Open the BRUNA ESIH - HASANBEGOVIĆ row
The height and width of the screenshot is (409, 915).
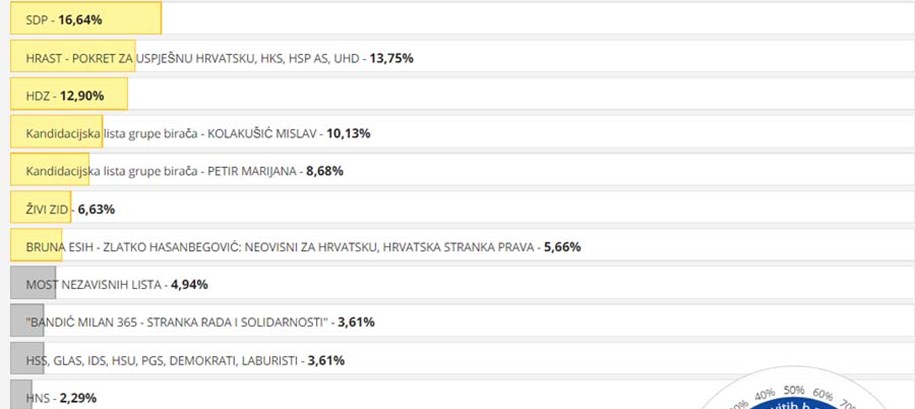pyautogui.click(x=462, y=245)
